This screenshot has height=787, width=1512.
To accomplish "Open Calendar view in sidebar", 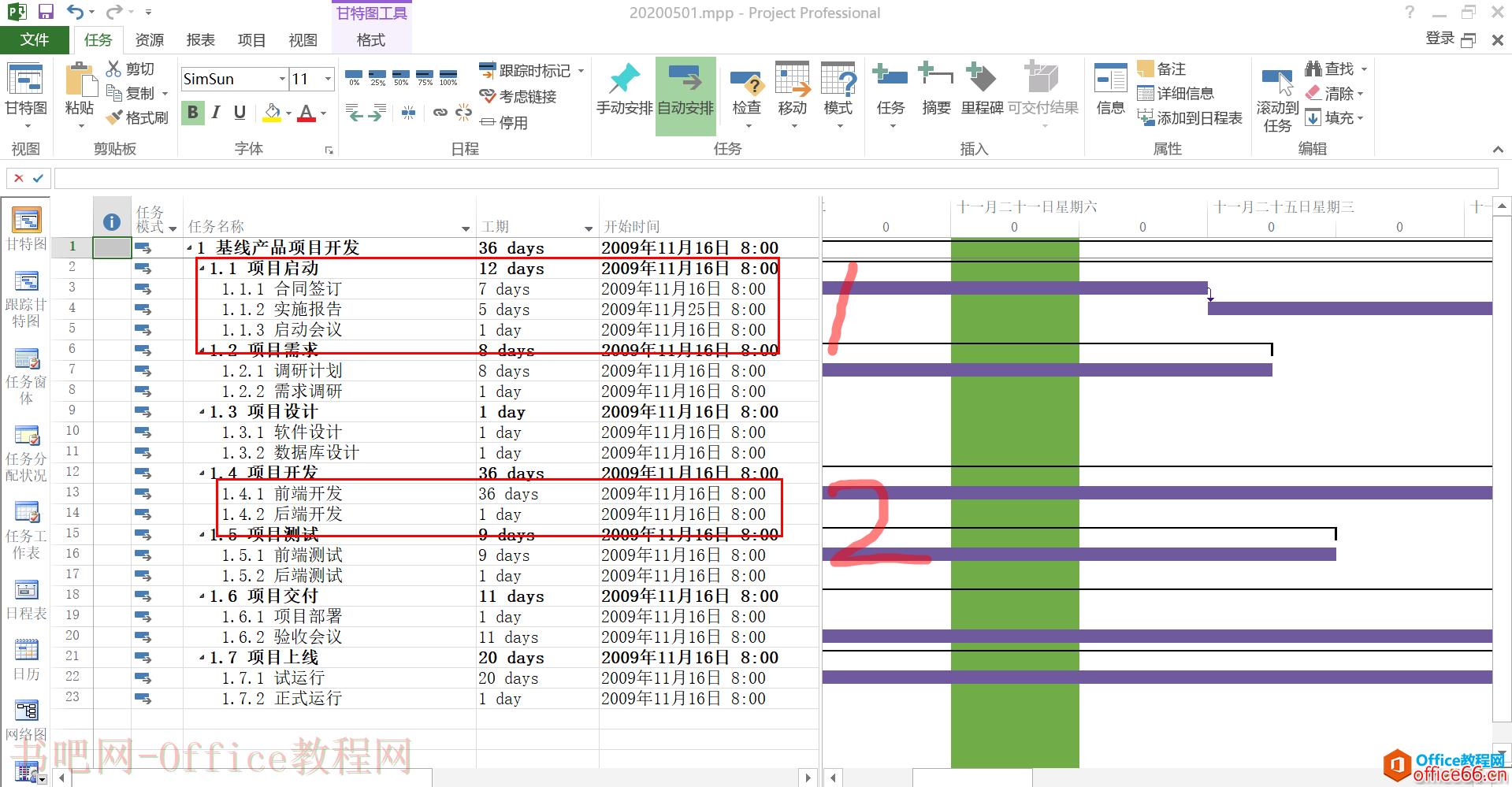I will [26, 660].
